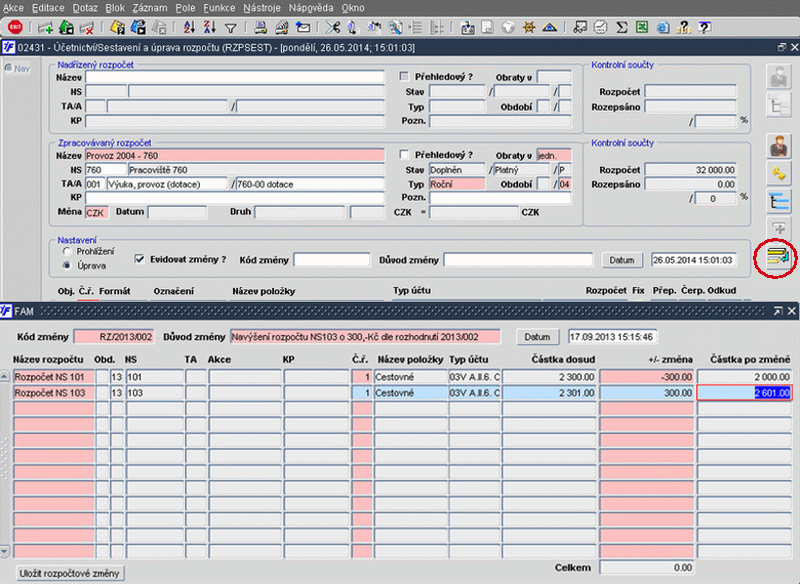The width and height of the screenshot is (800, 584).
Task: Click the Název field Provoz 2004 - 760
Action: click(235, 155)
